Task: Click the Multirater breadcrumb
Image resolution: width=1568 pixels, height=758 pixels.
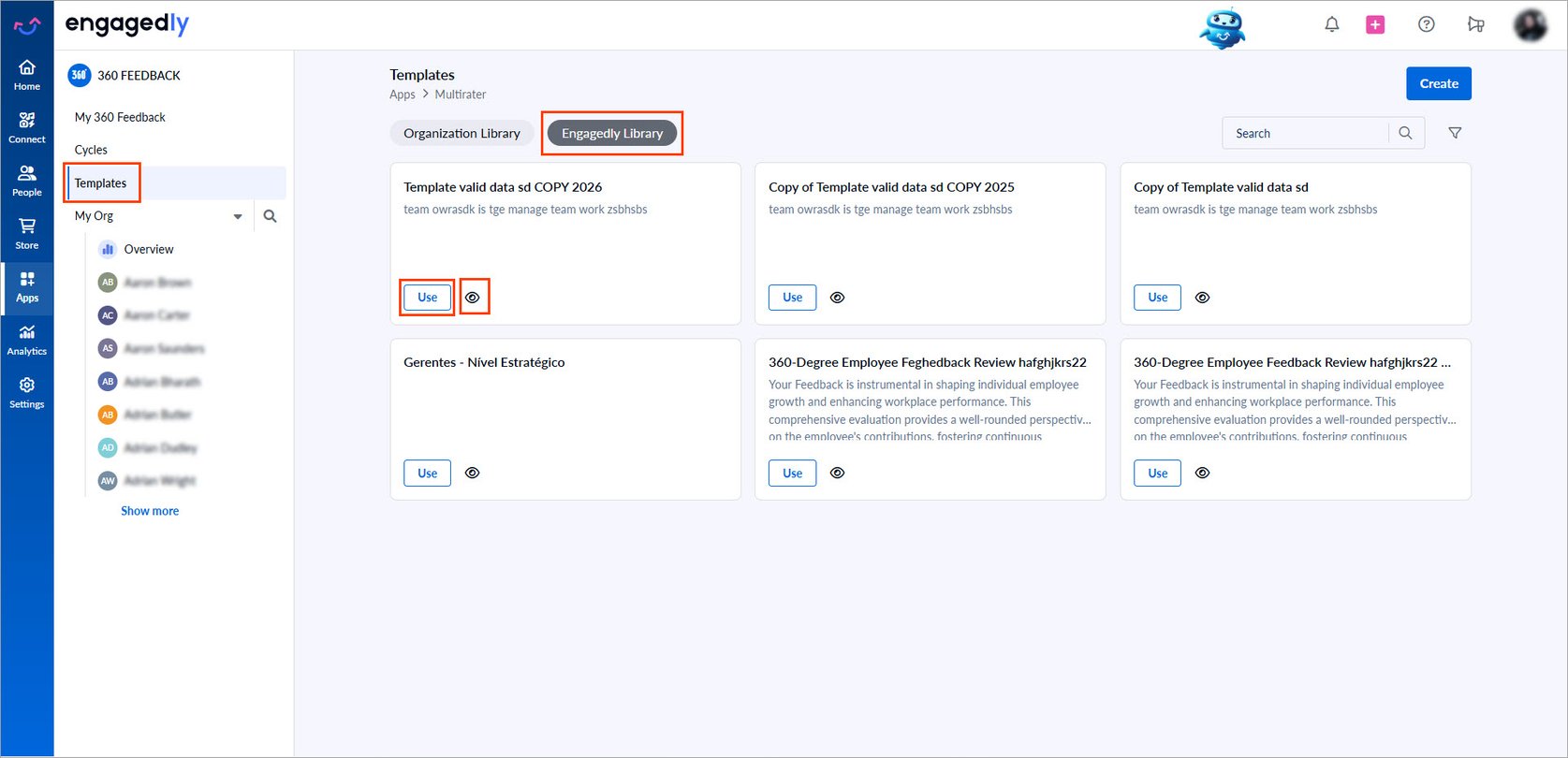Action: point(461,95)
